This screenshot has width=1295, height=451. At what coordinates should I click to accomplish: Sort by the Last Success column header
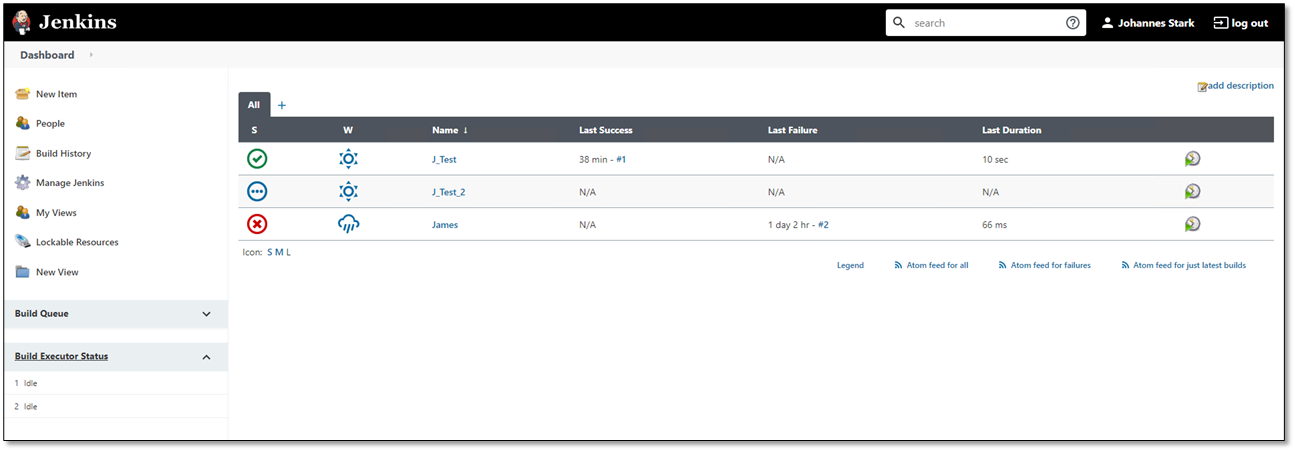click(x=605, y=130)
